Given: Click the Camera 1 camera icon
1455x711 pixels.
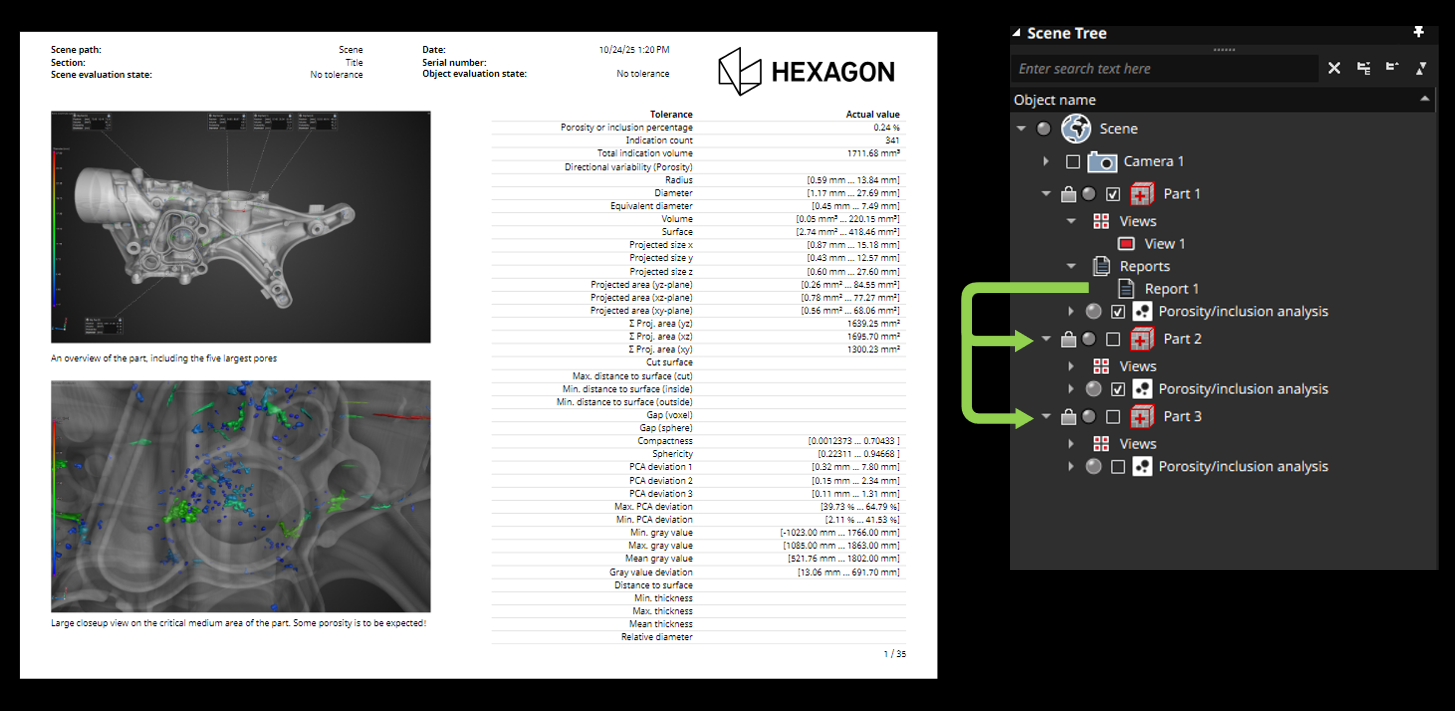Looking at the screenshot, I should 1102,161.
